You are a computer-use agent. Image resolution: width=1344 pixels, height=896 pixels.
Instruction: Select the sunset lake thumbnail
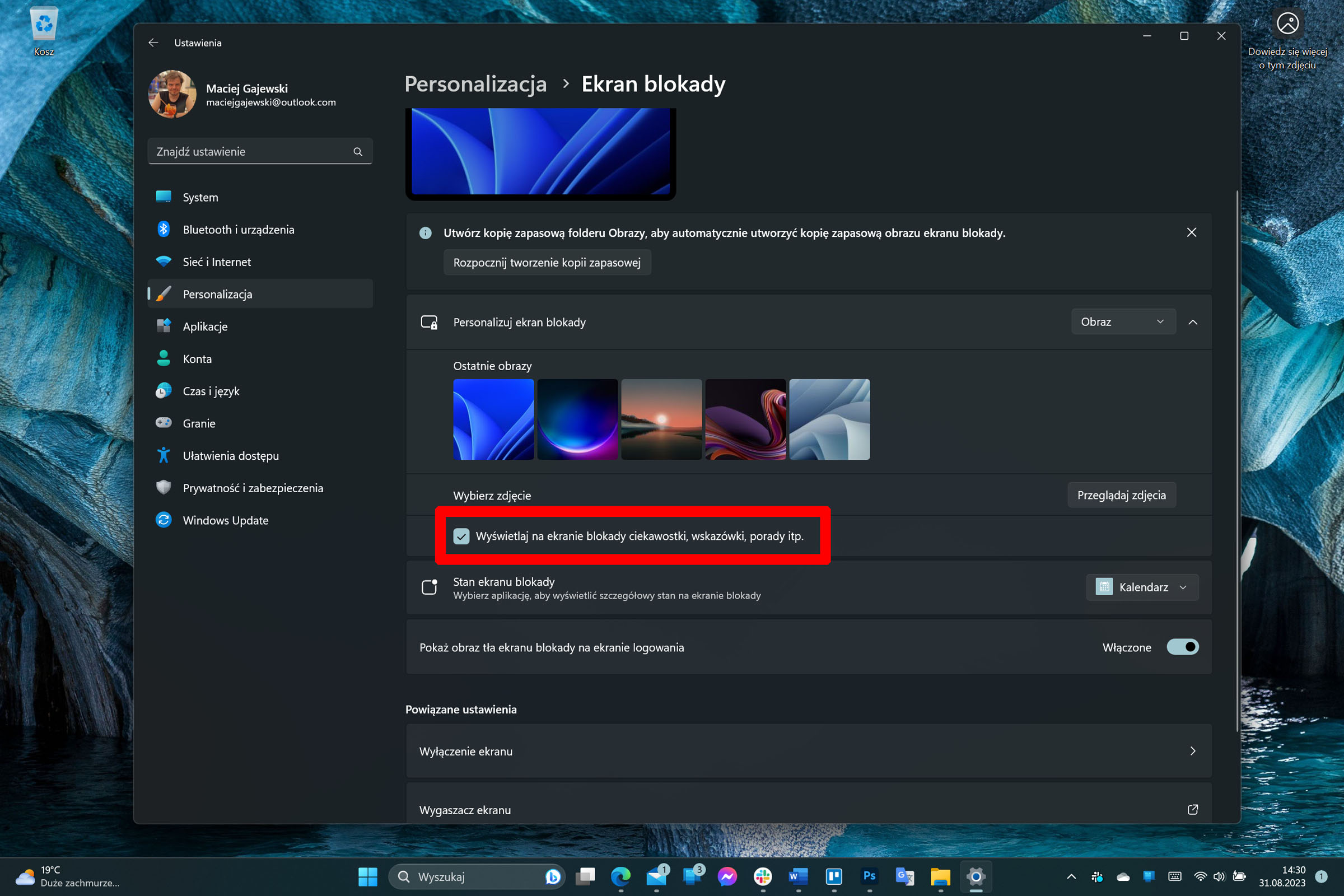pos(661,419)
